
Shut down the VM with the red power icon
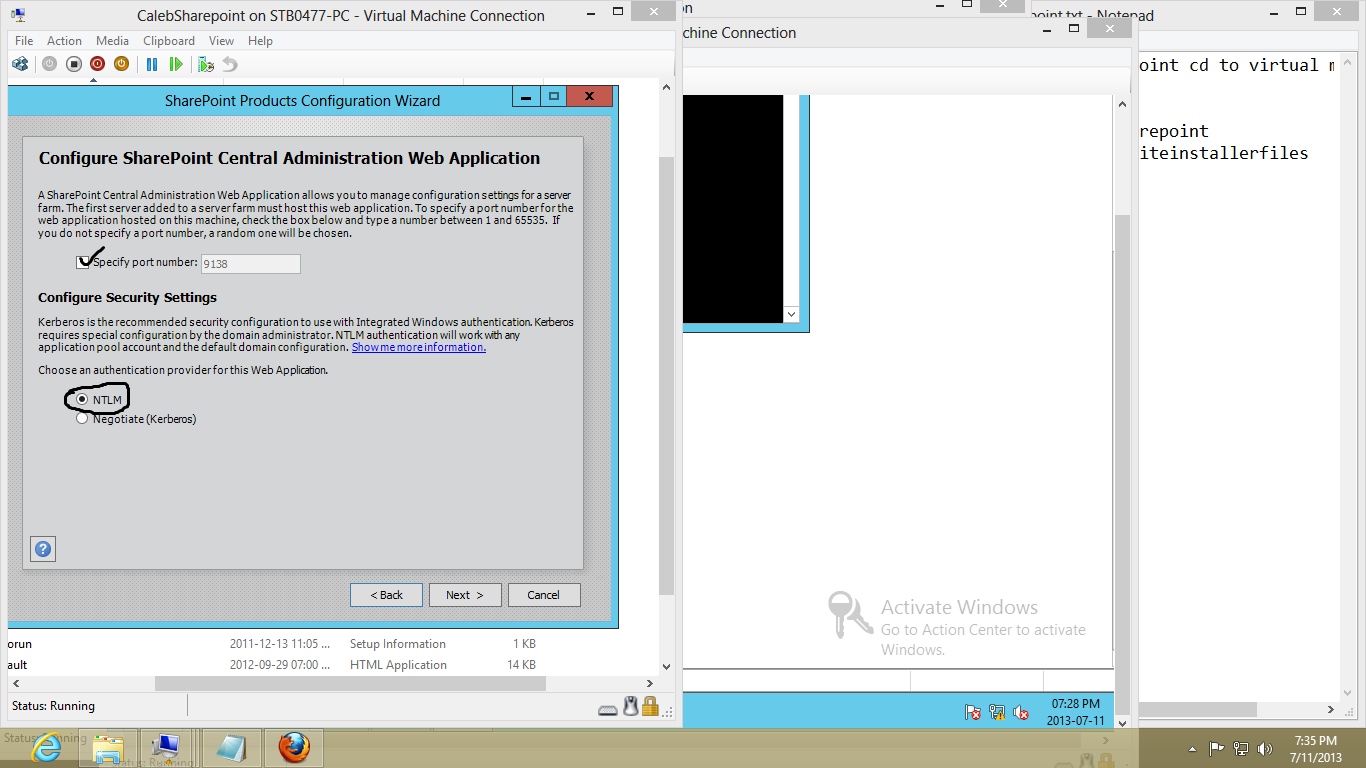click(x=97, y=64)
